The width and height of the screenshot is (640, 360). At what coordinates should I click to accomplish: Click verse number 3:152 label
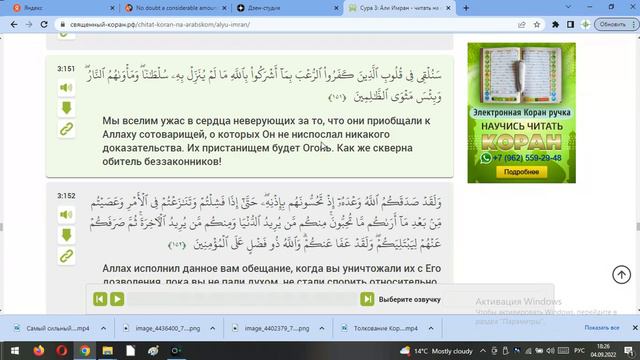(x=66, y=196)
